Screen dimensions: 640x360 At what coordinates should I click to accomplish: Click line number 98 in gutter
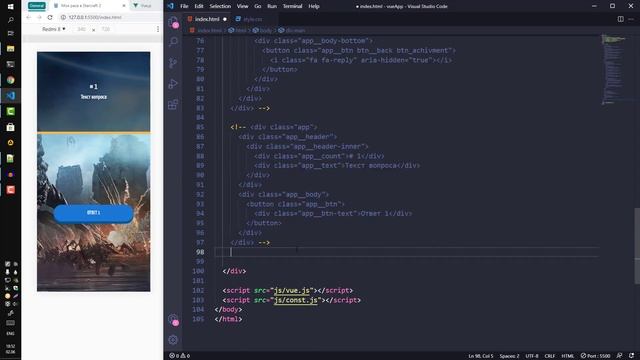[200, 252]
